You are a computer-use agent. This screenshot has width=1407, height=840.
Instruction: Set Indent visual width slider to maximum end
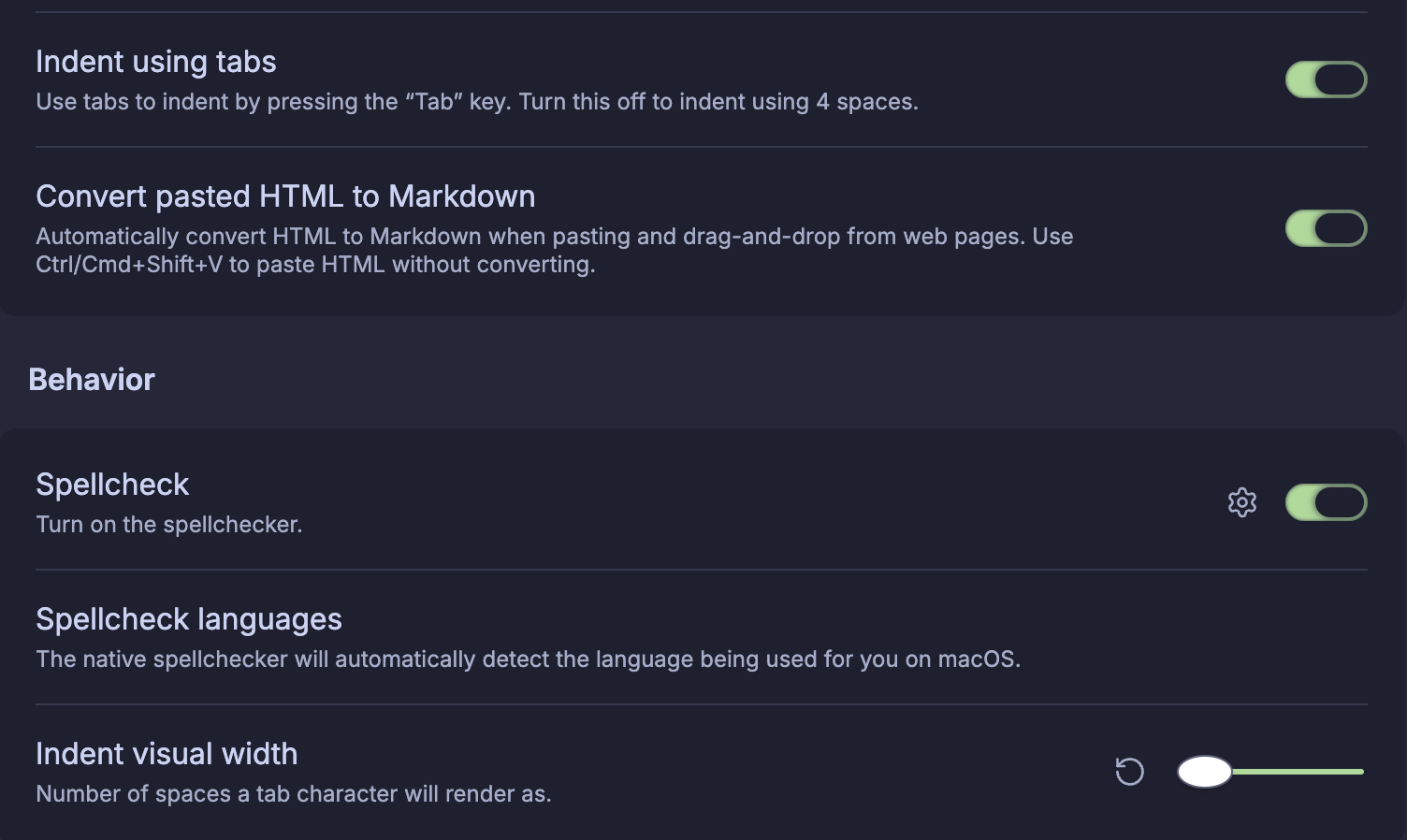pos(1361,772)
